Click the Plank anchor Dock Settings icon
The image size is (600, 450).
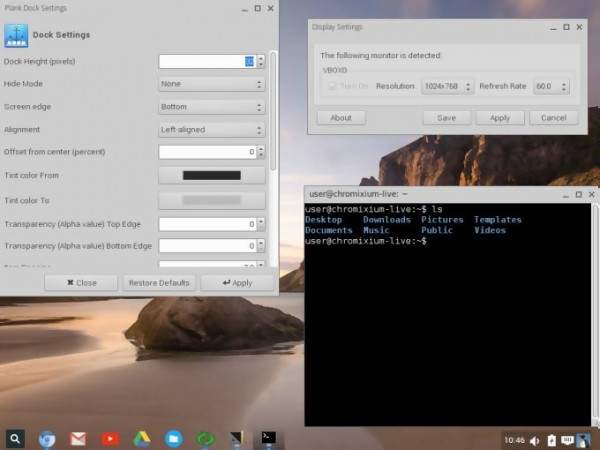click(x=16, y=36)
